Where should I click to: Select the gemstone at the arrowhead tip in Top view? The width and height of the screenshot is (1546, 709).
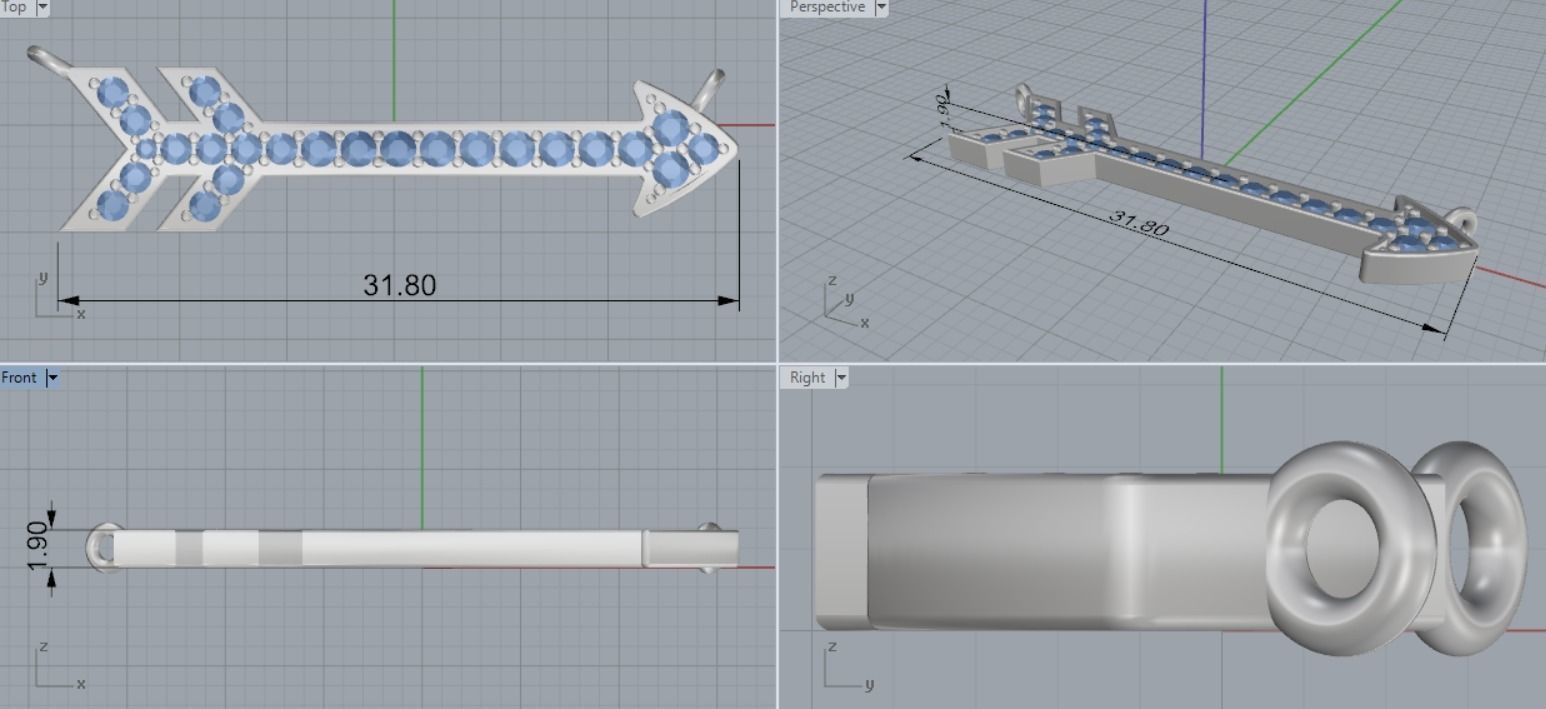tap(704, 149)
